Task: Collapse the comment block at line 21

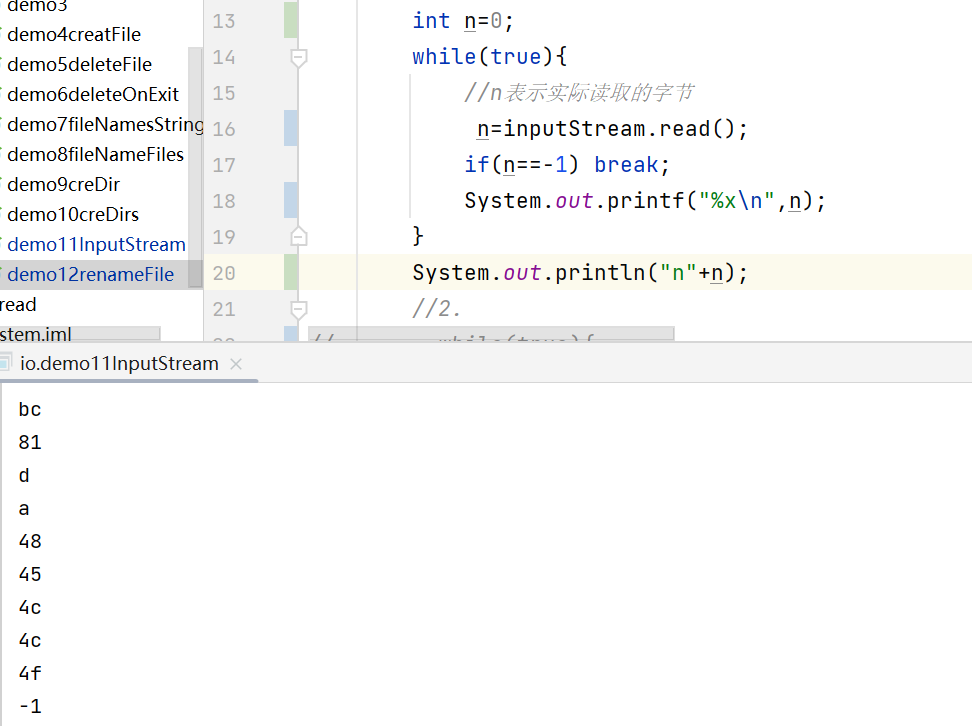Action: [x=298, y=309]
